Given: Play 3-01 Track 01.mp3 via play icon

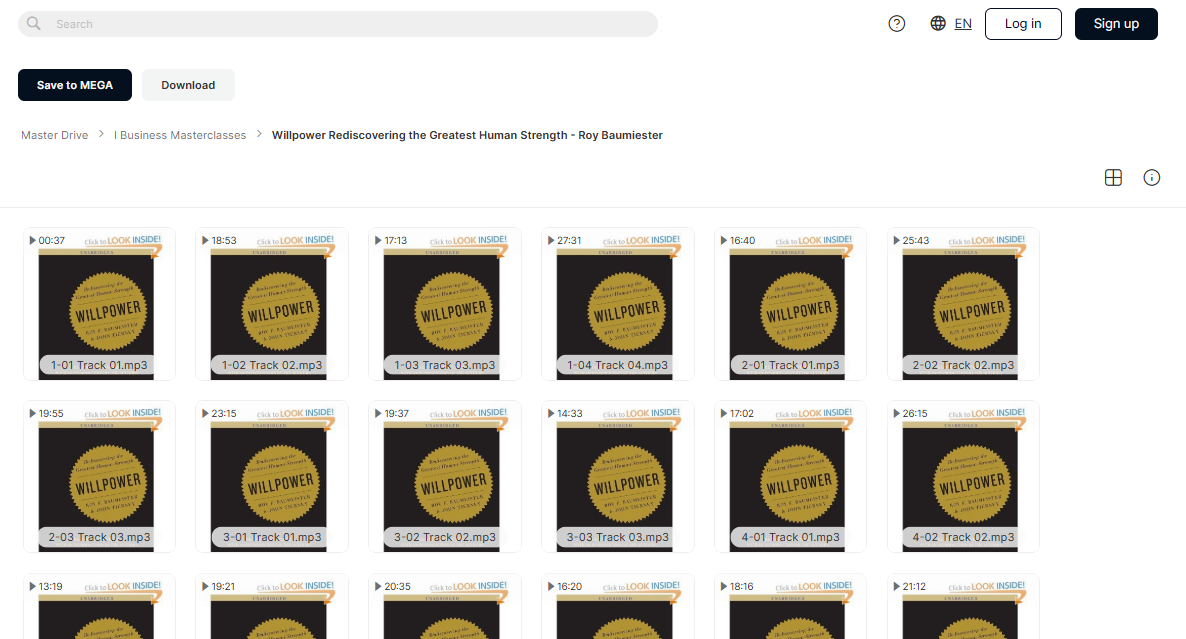Looking at the screenshot, I should tap(205, 414).
